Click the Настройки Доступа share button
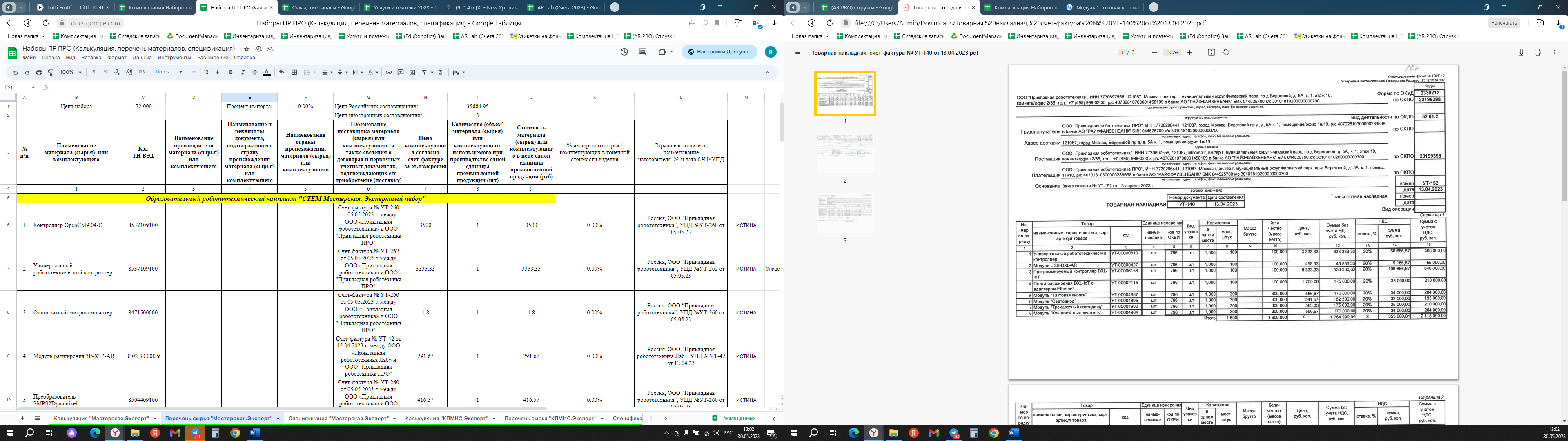Image resolution: width=1568 pixels, height=441 pixels. (x=719, y=52)
